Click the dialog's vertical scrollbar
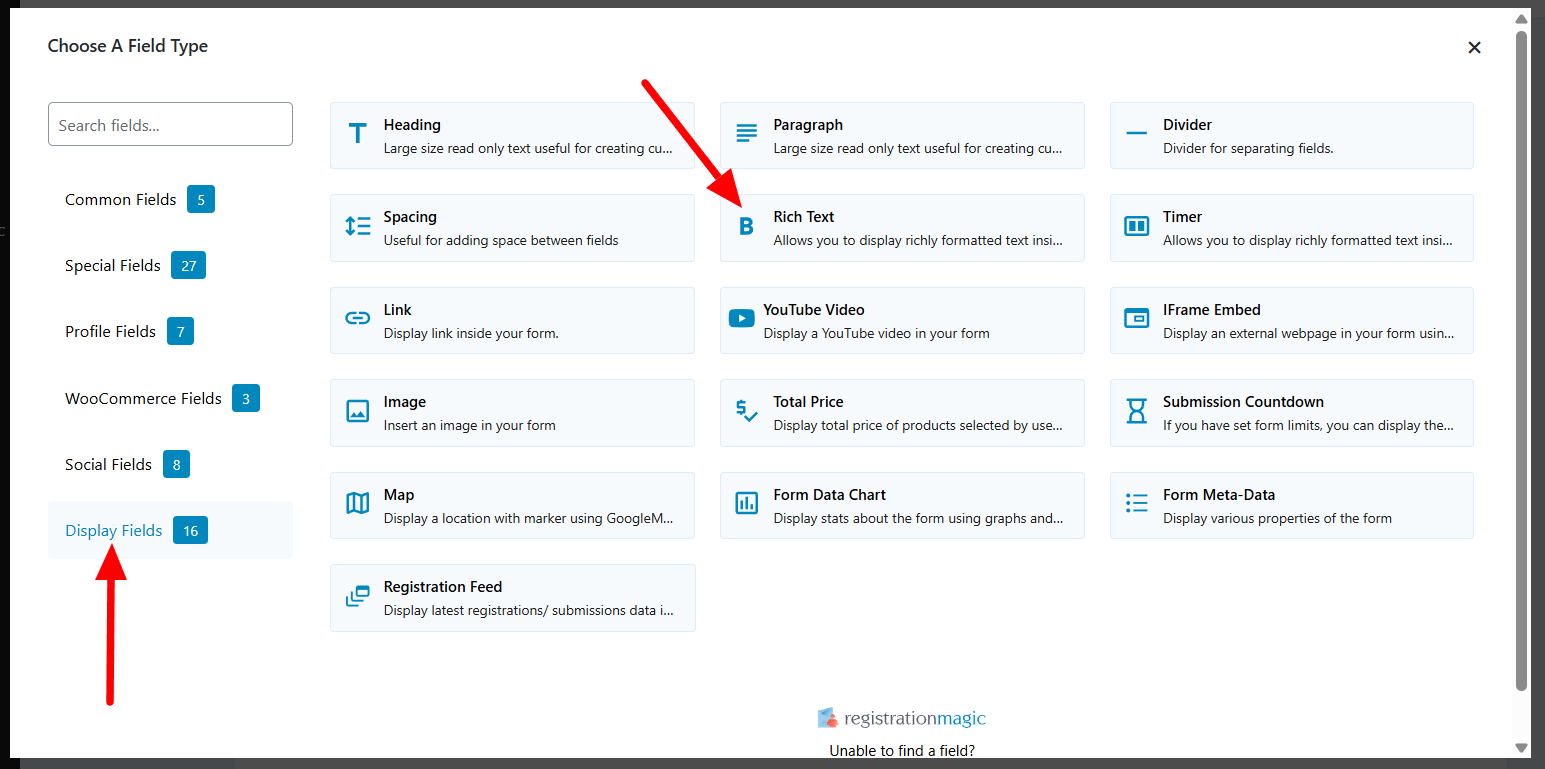 1521,360
